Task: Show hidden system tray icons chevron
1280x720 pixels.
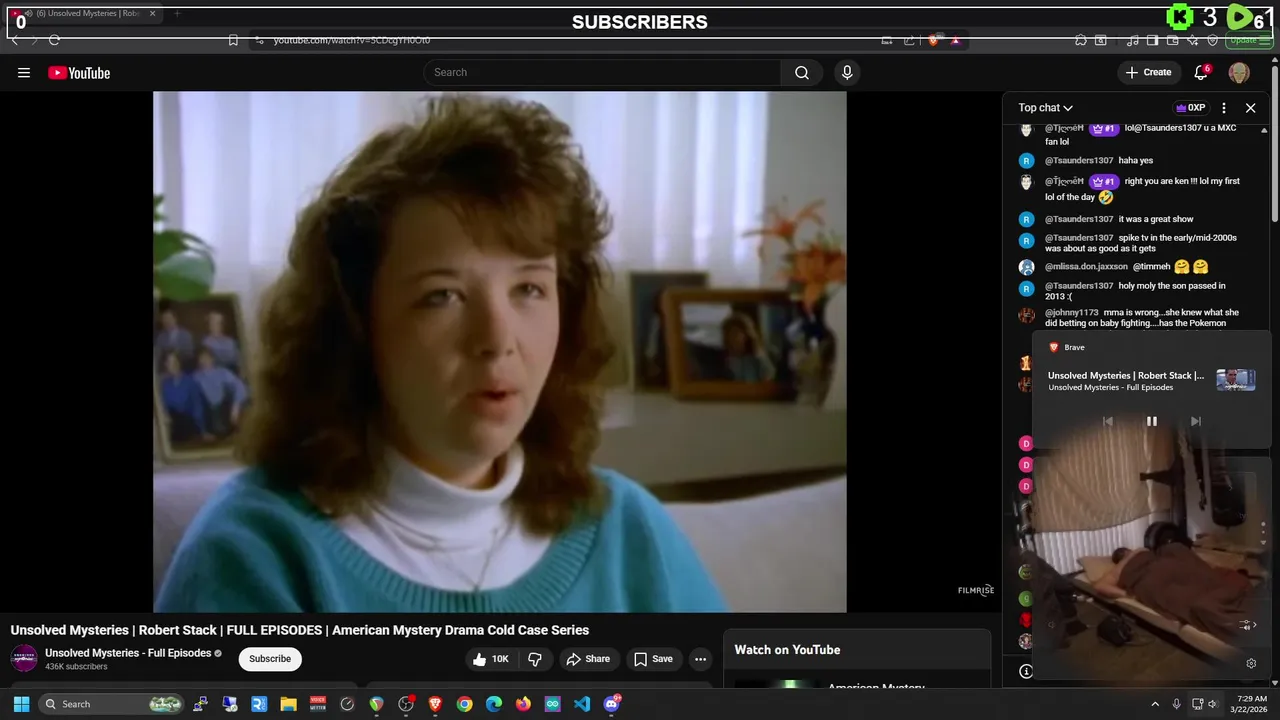Action: click(1155, 704)
